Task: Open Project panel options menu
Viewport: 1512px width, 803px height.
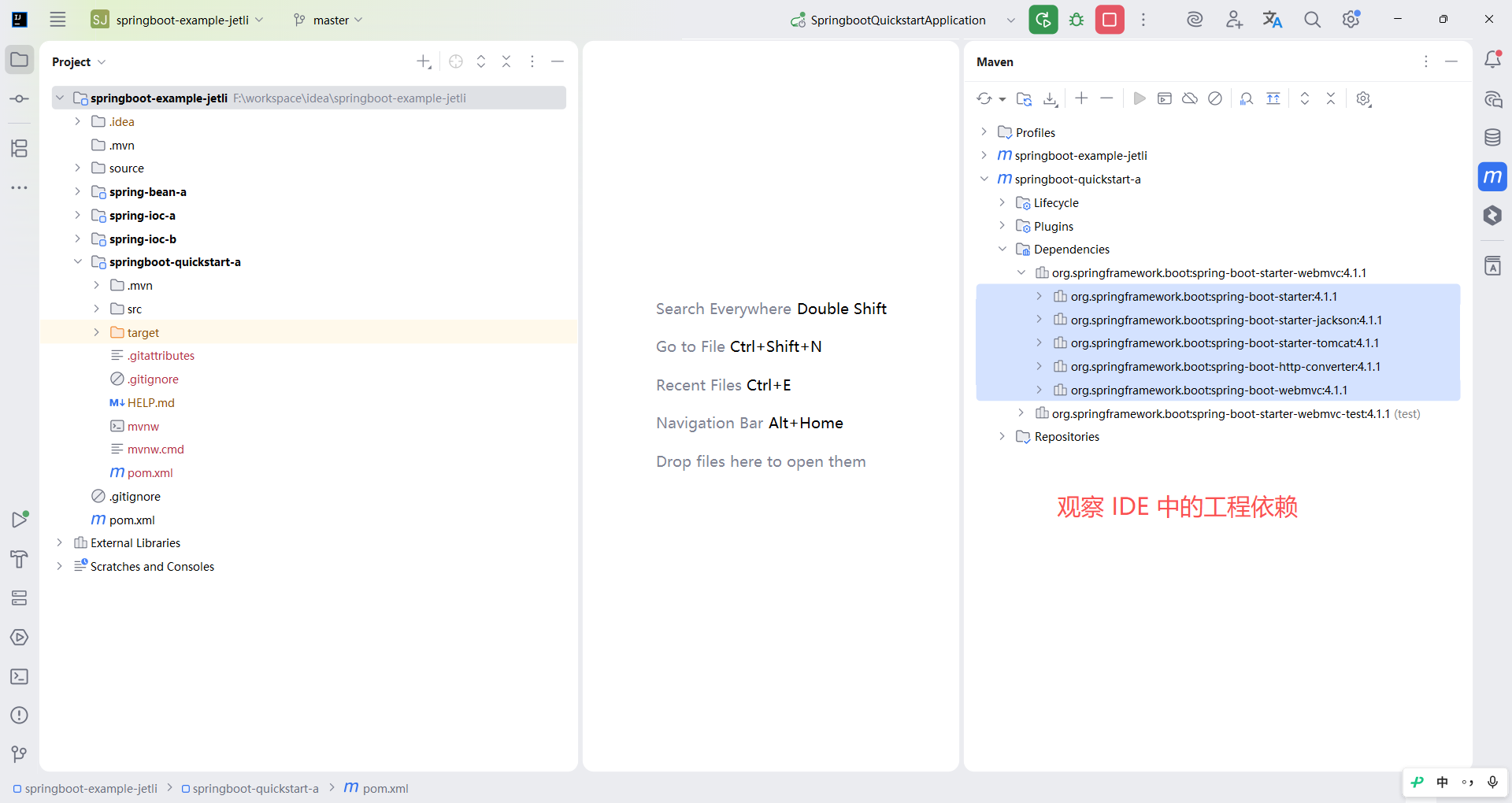Action: point(532,61)
